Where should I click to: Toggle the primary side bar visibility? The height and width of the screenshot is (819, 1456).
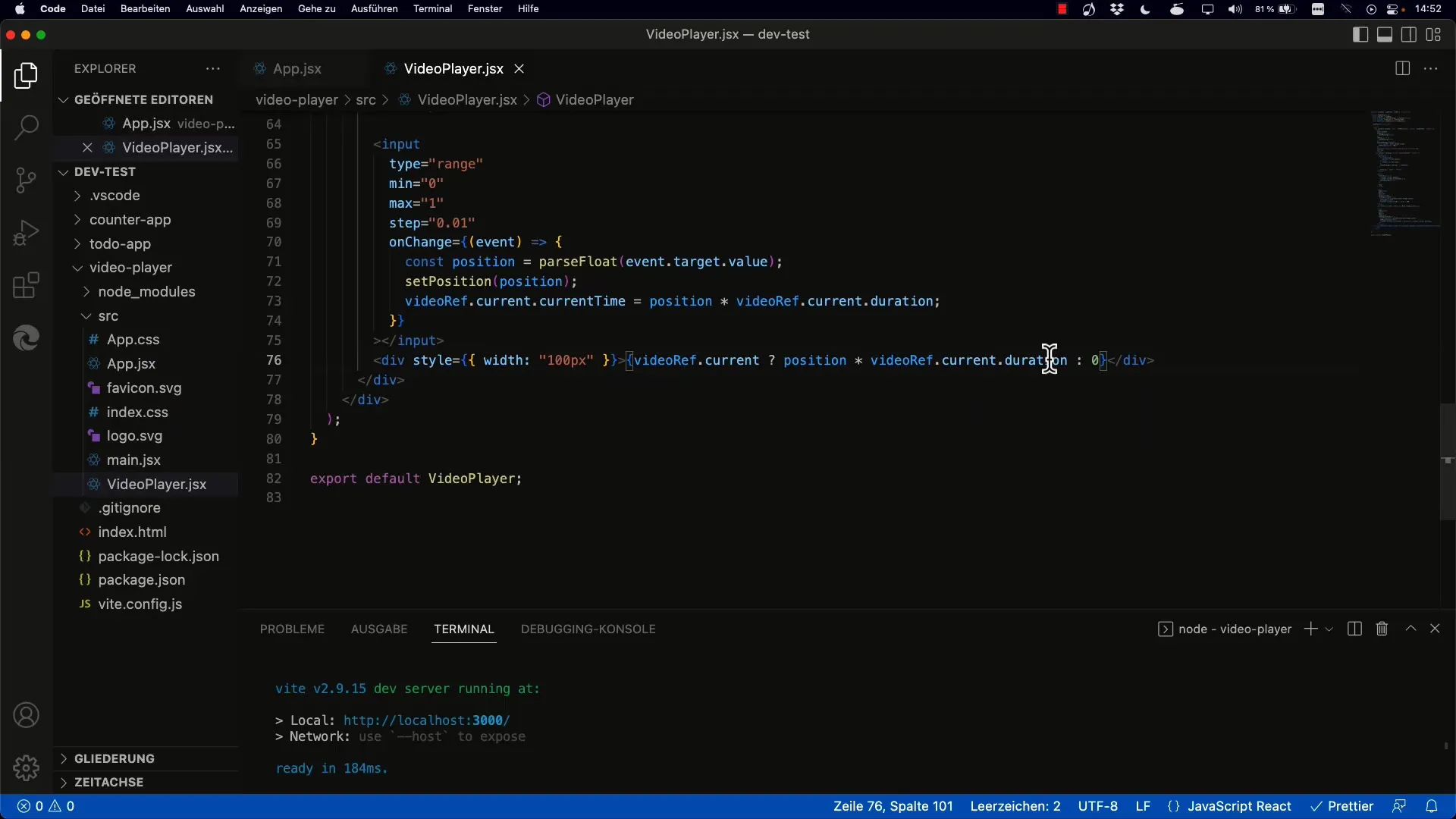(x=1360, y=34)
